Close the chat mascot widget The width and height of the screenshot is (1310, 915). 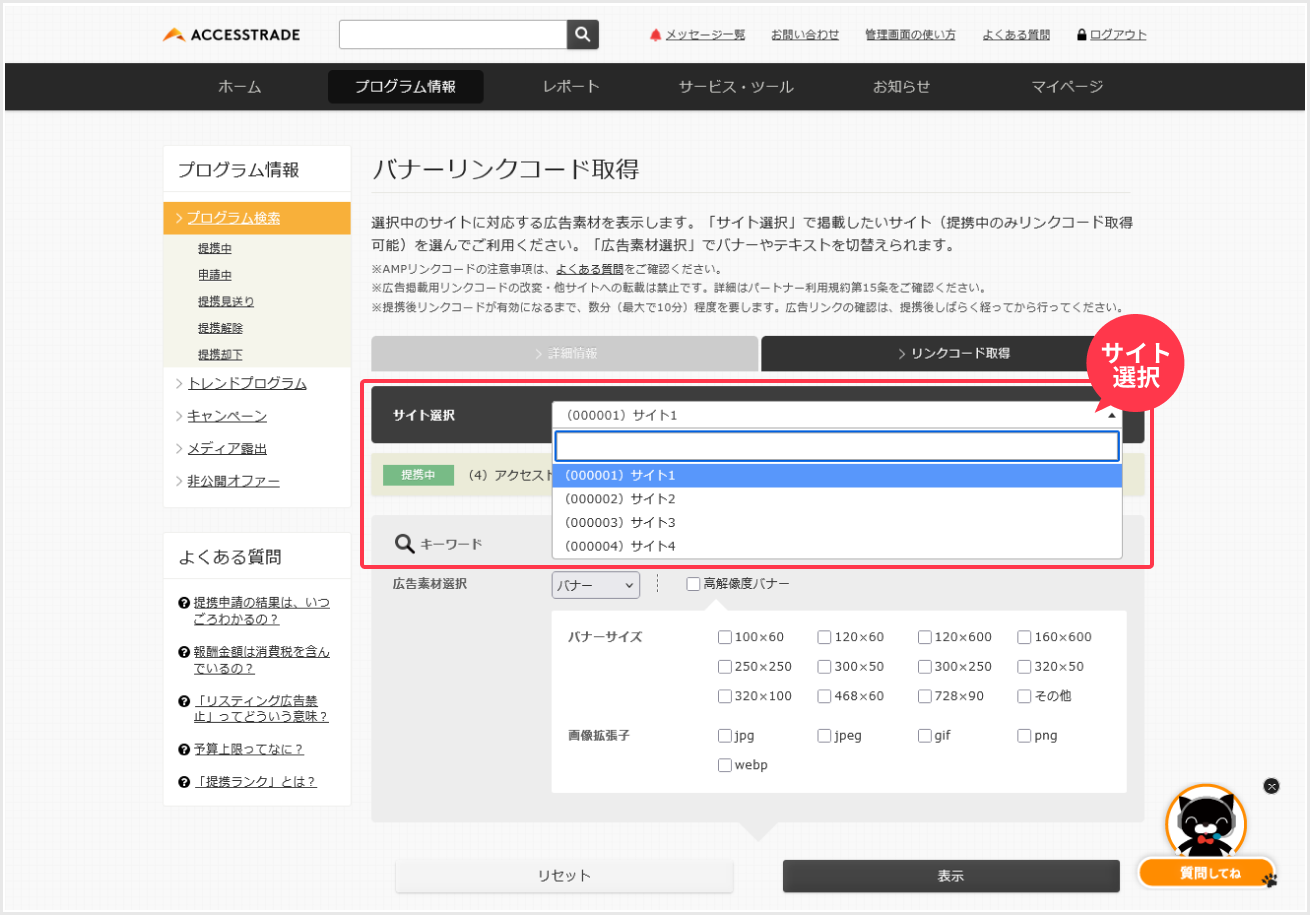pos(1271,786)
